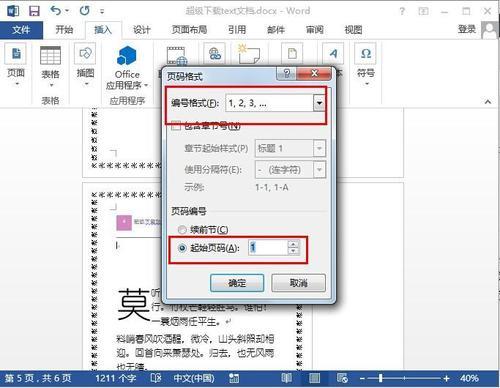Switch to the References (引用) tab
The width and height of the screenshot is (500, 388).
click(237, 30)
